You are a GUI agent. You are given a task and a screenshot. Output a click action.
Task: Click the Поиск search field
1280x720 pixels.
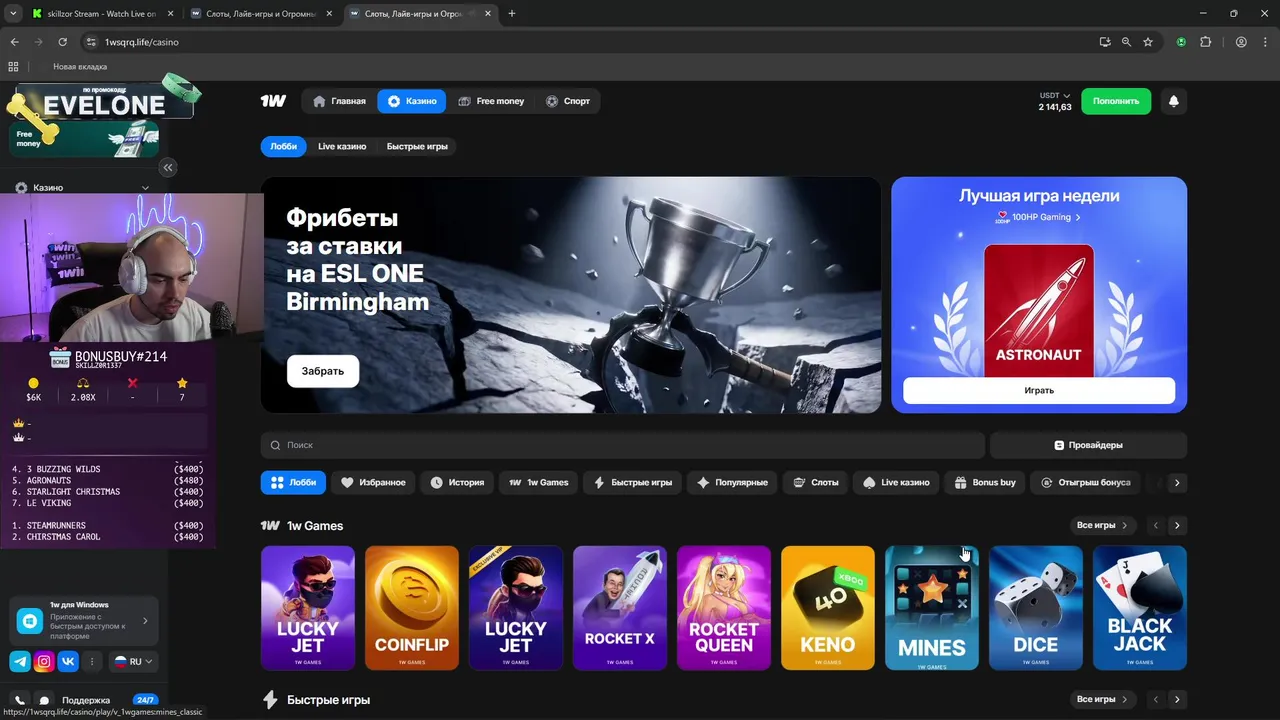pos(623,445)
